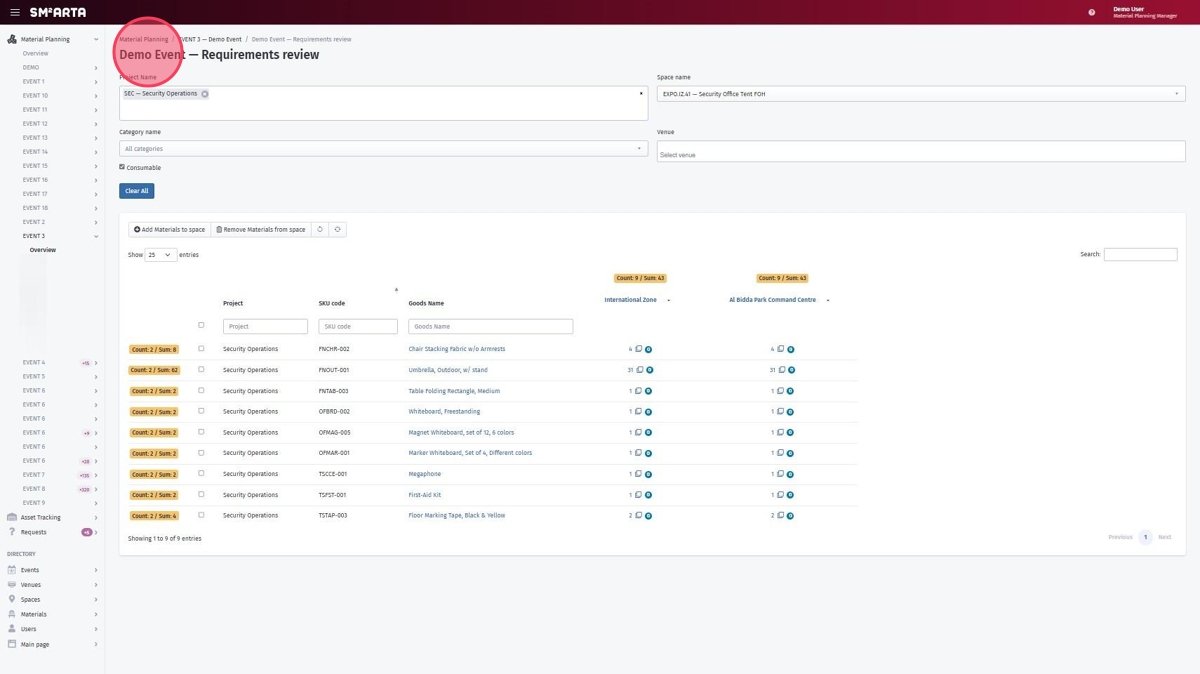Open Requests in the sidebar

33,532
